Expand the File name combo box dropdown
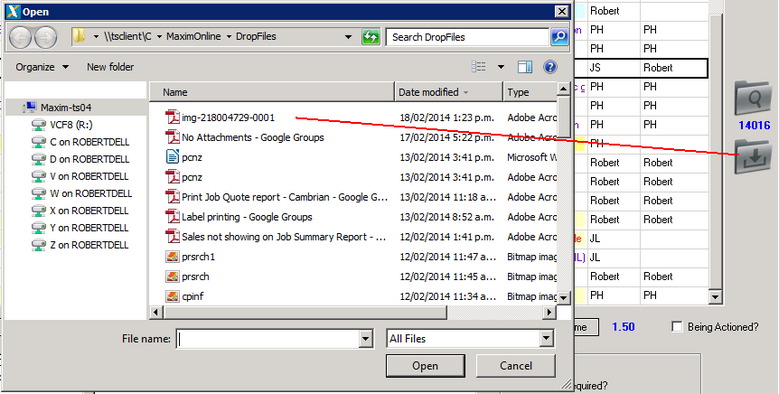The height and width of the screenshot is (394, 779). coord(366,339)
